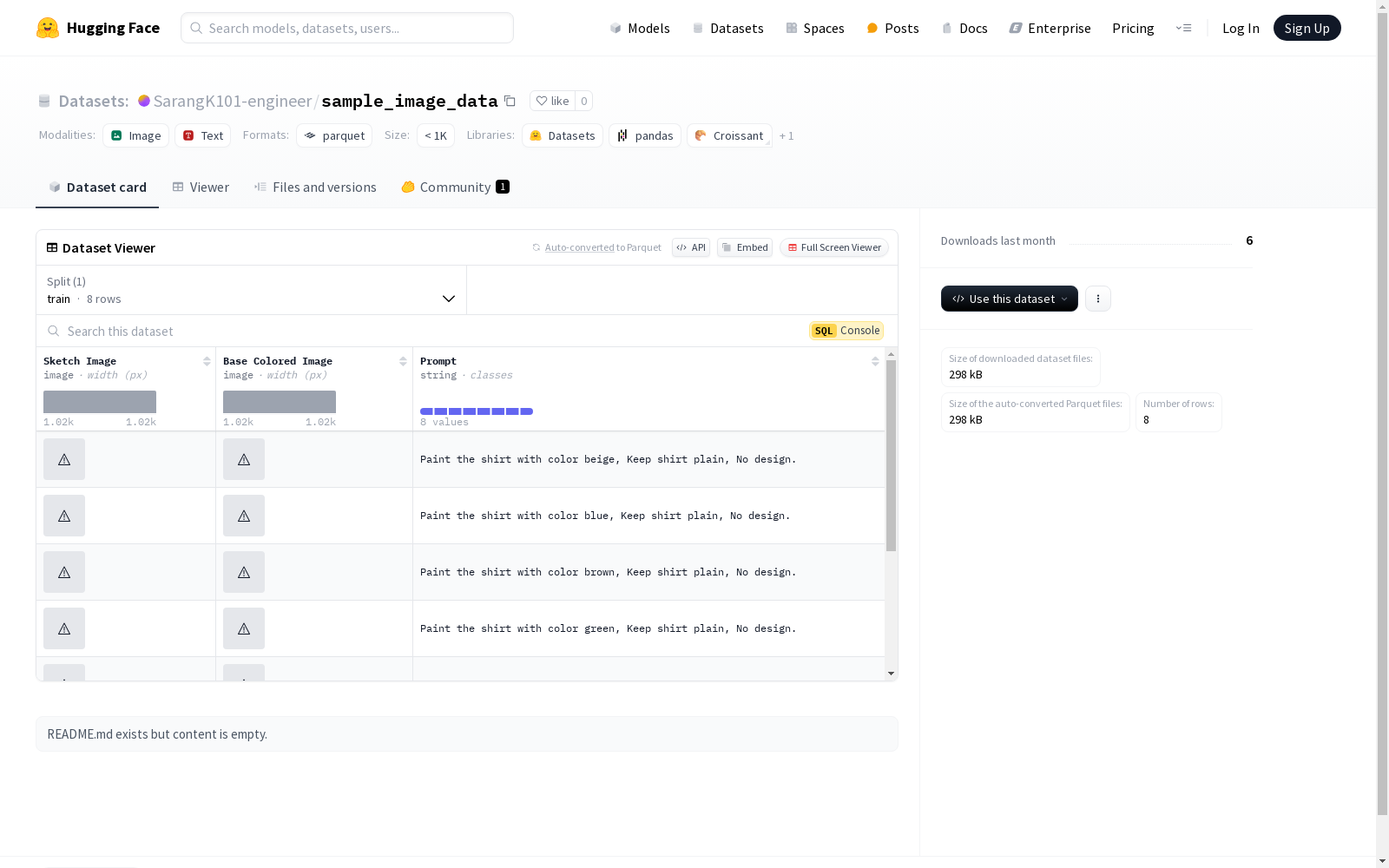Go to Spaces in top navigation
The height and width of the screenshot is (868, 1389).
[x=815, y=28]
